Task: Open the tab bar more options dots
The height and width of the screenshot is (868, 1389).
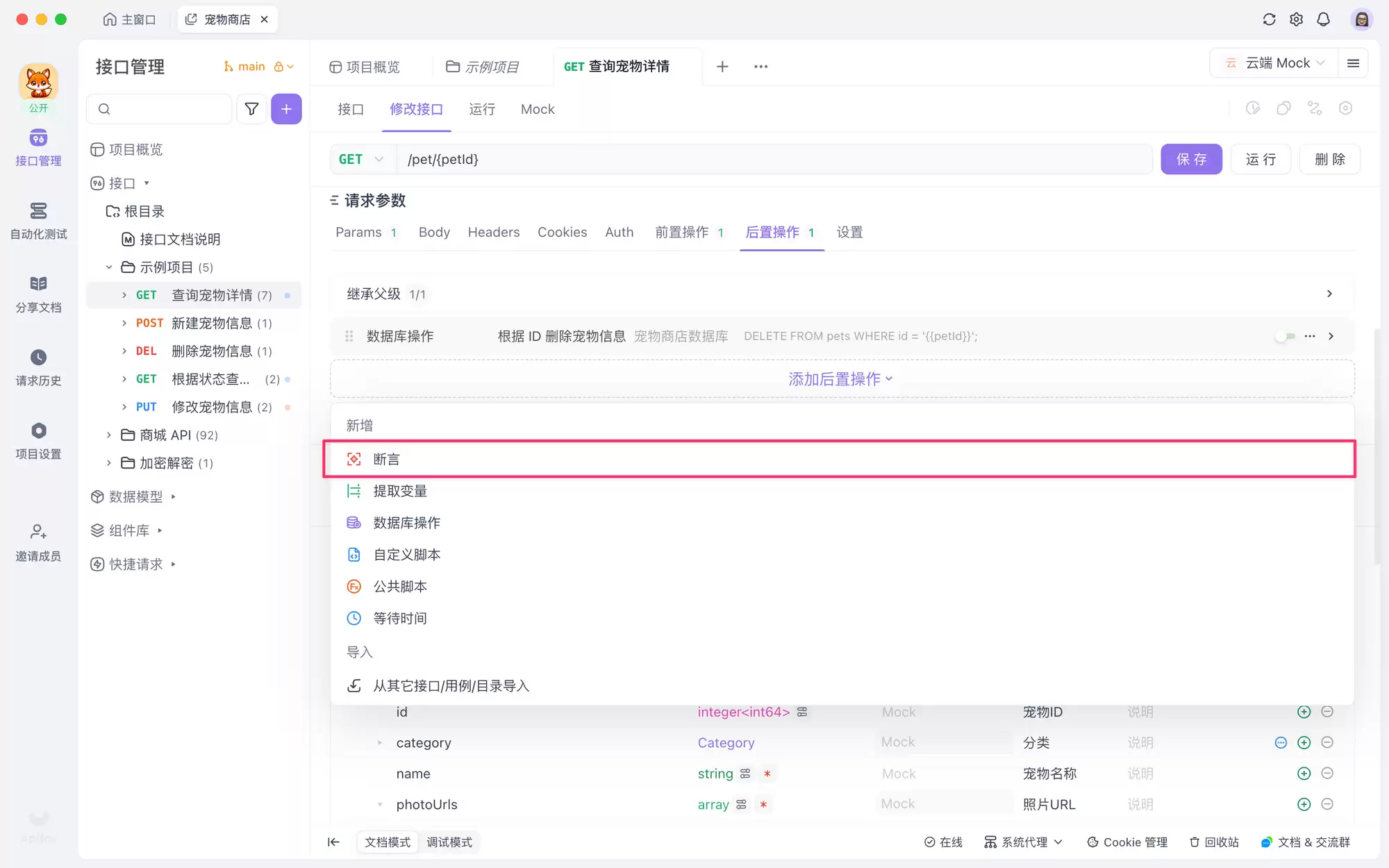Action: [760, 67]
